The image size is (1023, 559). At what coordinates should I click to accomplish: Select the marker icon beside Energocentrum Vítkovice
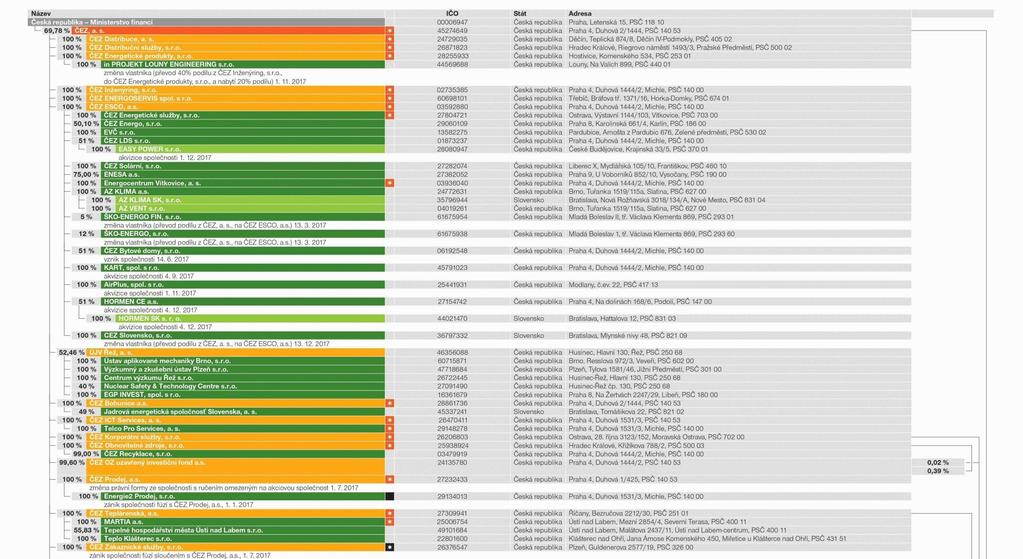pyautogui.click(x=389, y=183)
